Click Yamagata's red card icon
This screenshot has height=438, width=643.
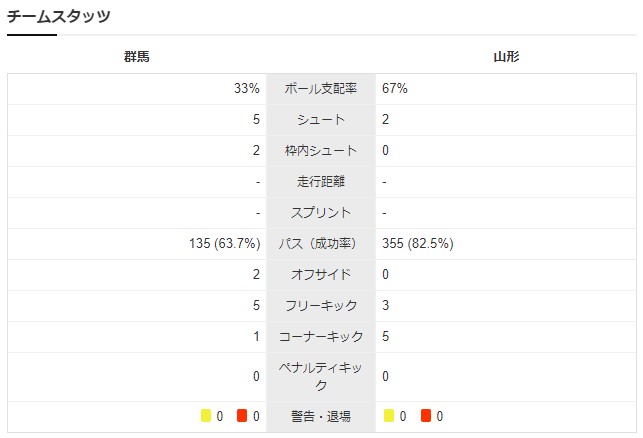click(x=426, y=416)
